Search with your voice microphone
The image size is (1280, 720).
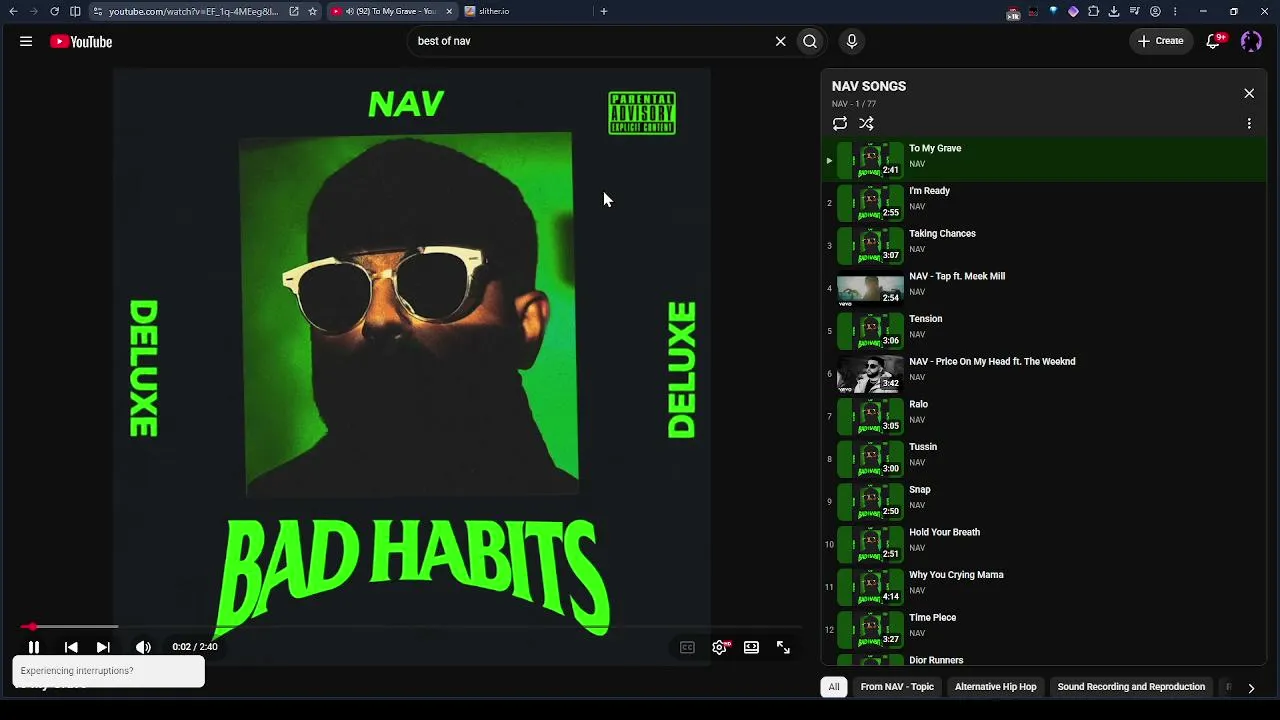852,41
